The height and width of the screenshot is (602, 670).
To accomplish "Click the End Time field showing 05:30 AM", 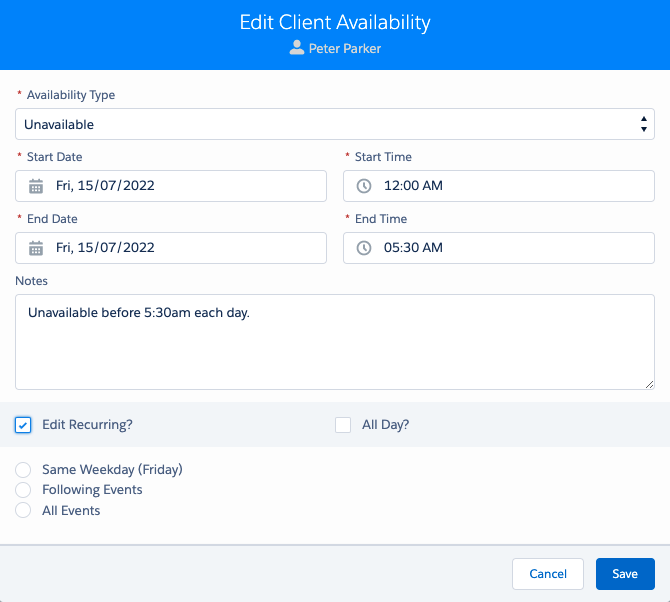I will click(x=499, y=248).
